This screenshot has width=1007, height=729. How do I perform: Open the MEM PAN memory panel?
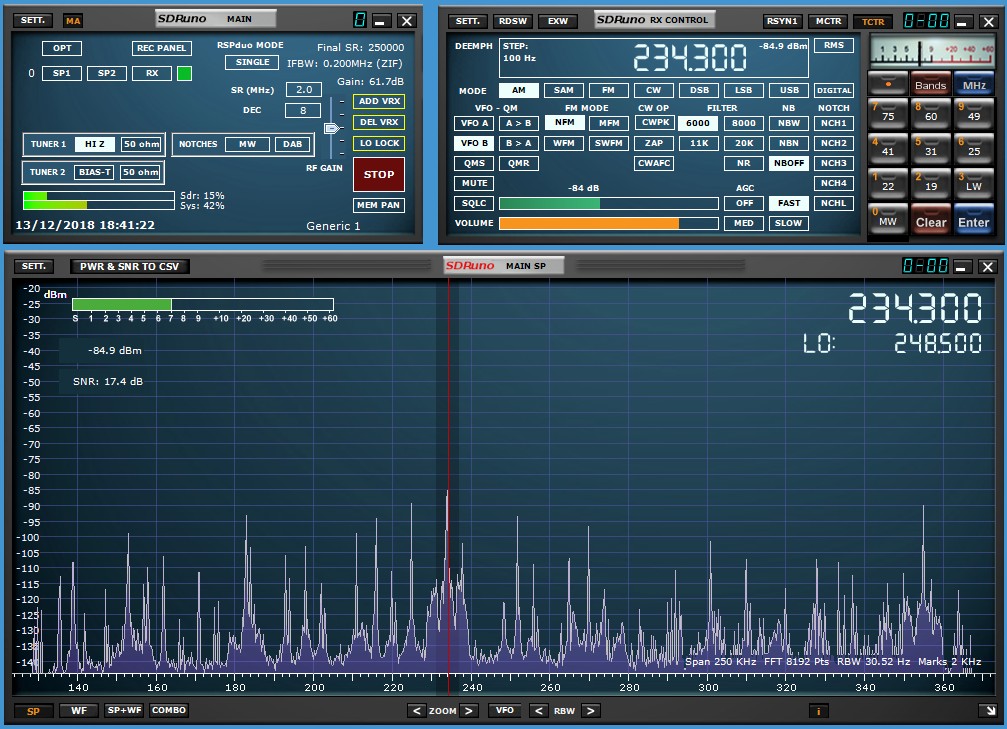[379, 205]
